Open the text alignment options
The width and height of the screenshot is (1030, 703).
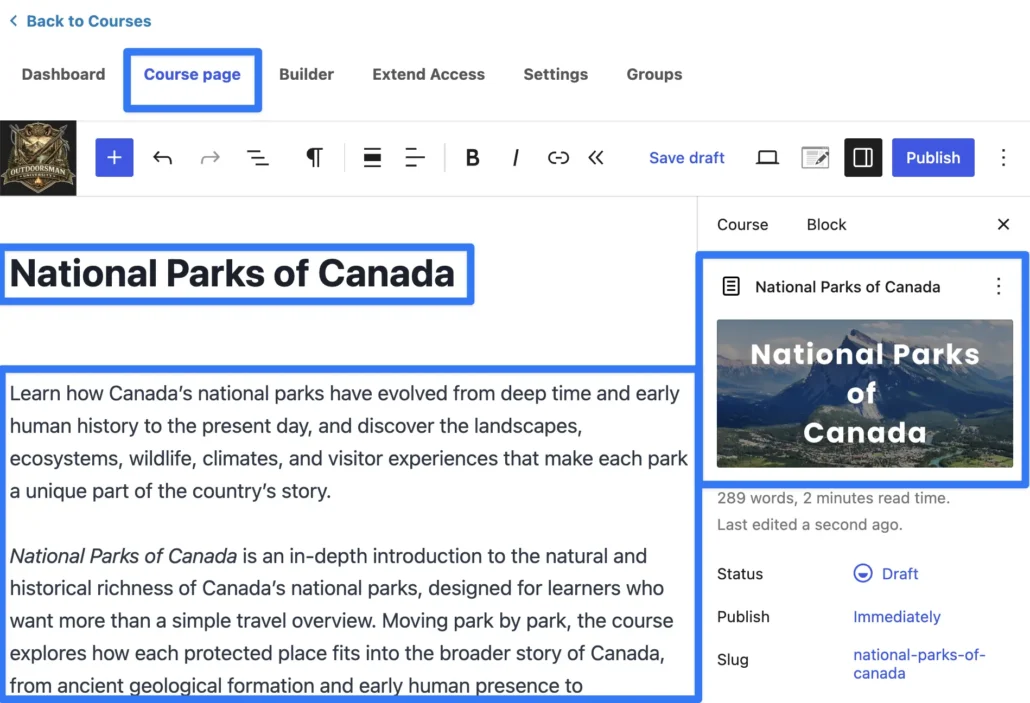tap(414, 158)
